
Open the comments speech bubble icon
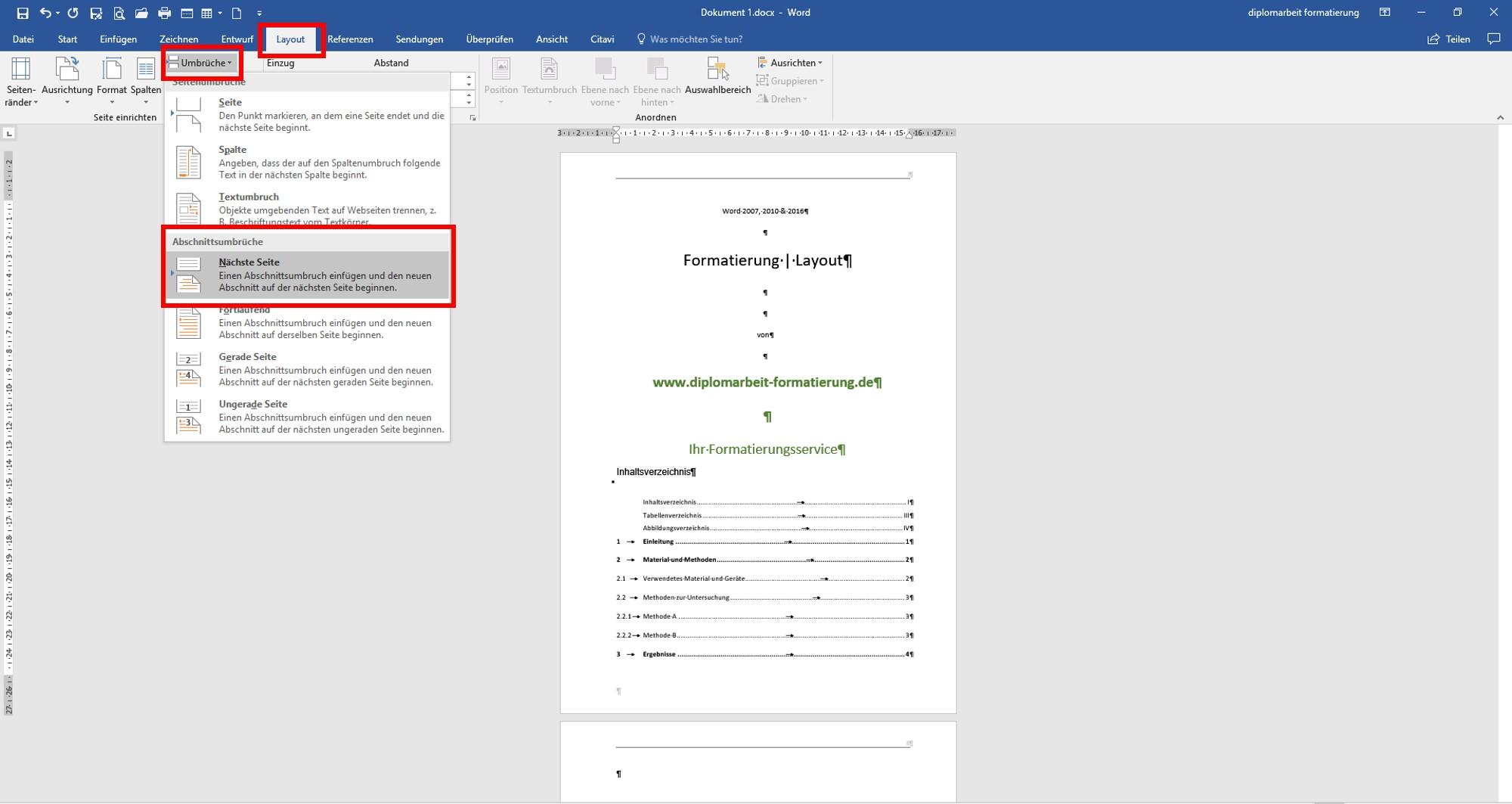[1494, 39]
